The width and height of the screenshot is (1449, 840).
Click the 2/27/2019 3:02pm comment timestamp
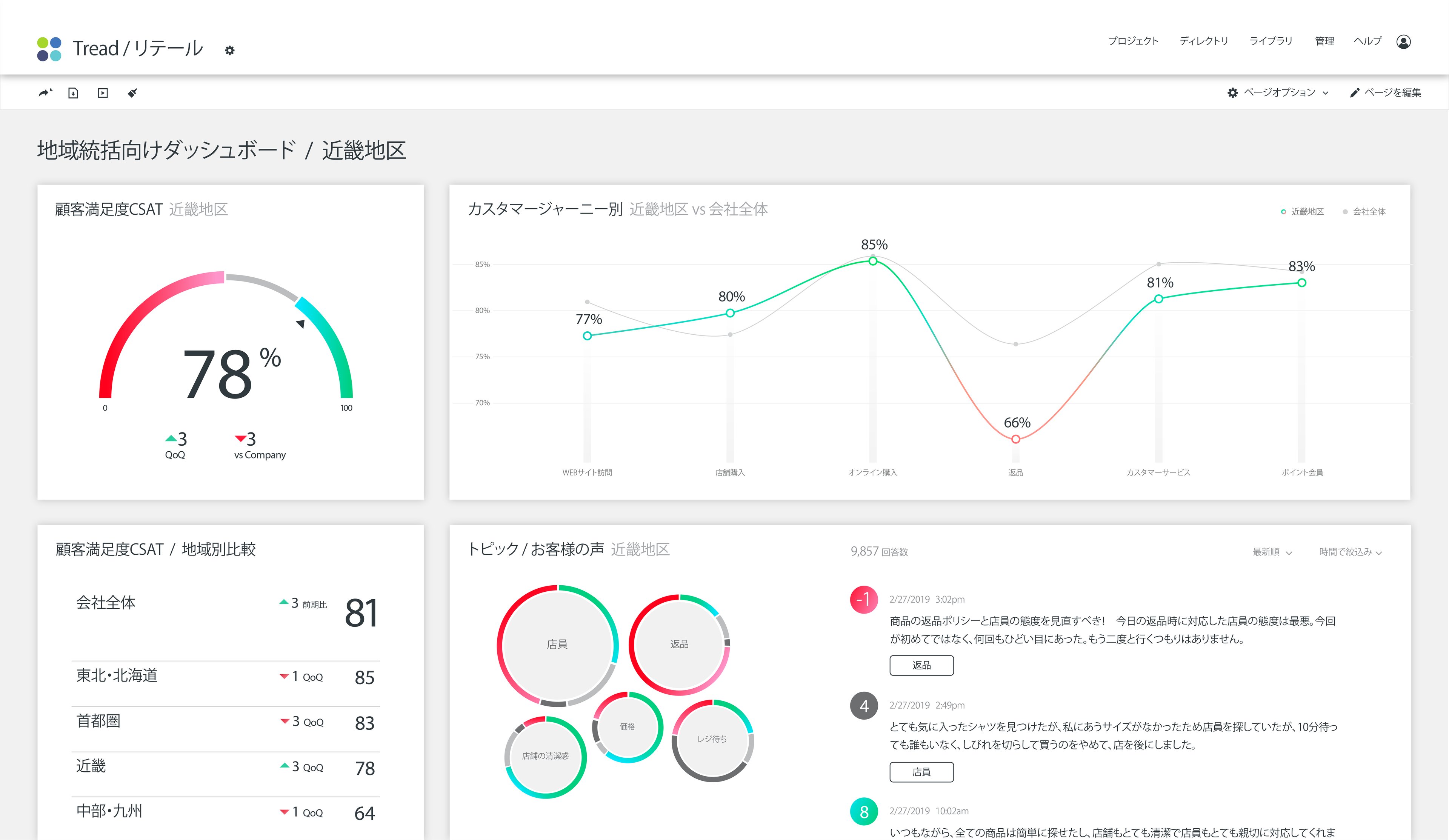point(927,600)
